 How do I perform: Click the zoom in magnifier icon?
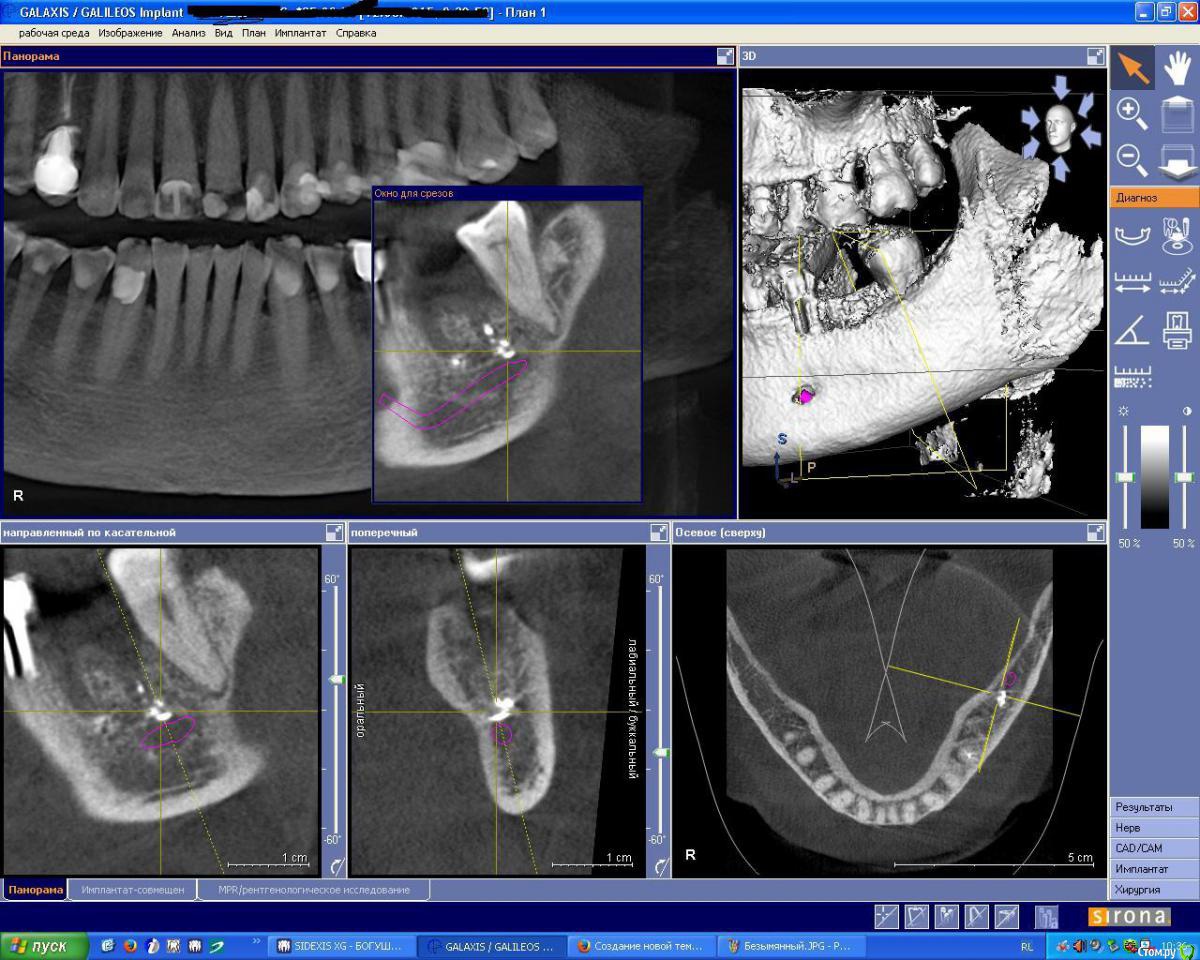pos(1132,113)
